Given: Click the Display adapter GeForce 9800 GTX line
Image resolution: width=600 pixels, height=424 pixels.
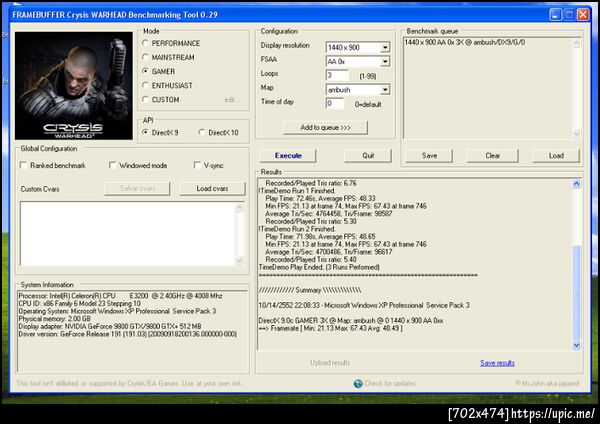Looking at the screenshot, I should coord(110,326).
